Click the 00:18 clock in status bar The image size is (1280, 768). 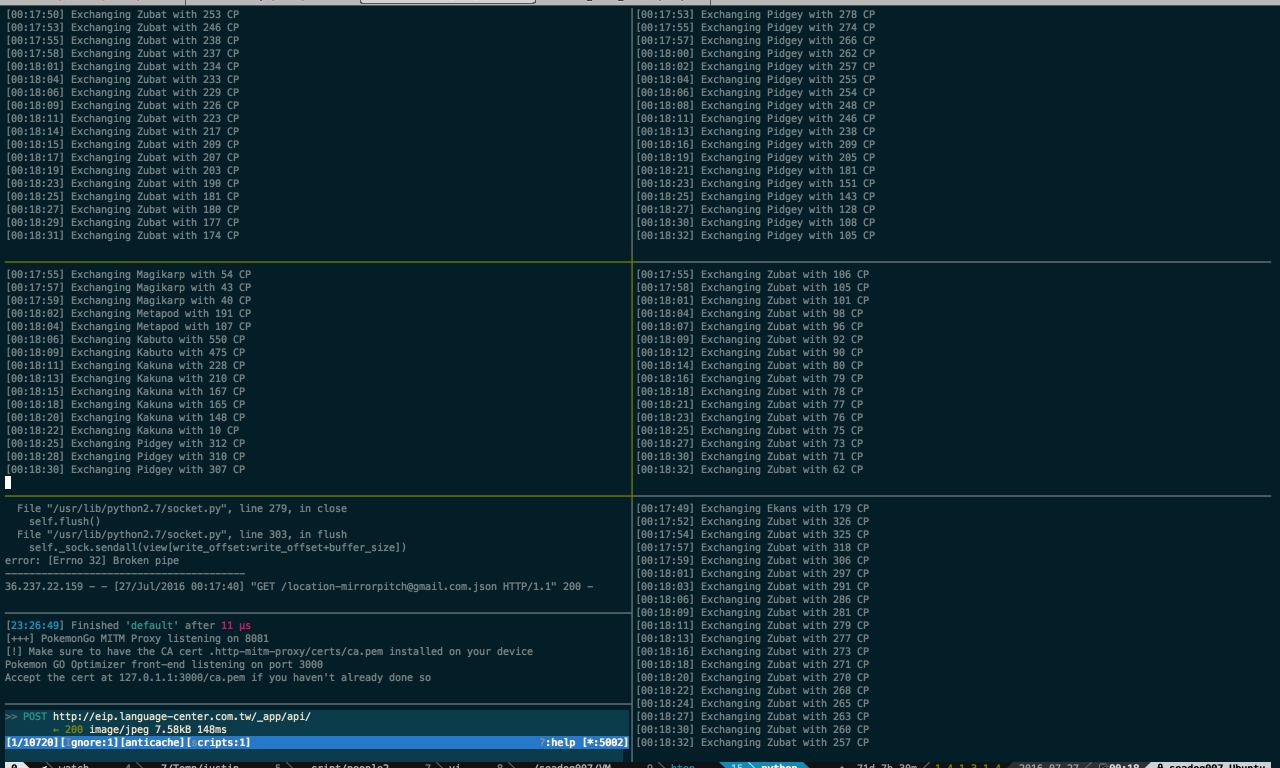(x=1124, y=766)
